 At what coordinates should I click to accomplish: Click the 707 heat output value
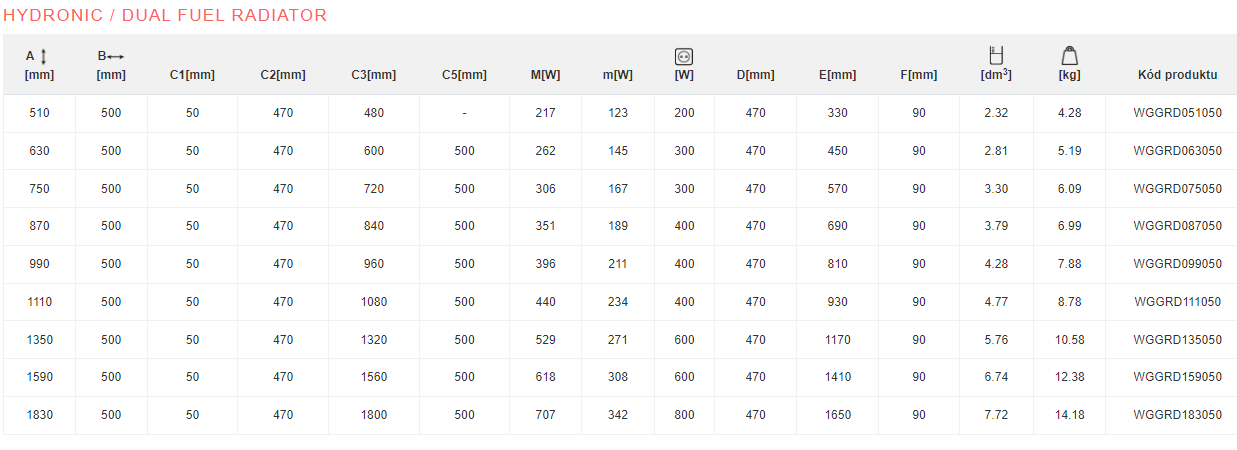545,415
